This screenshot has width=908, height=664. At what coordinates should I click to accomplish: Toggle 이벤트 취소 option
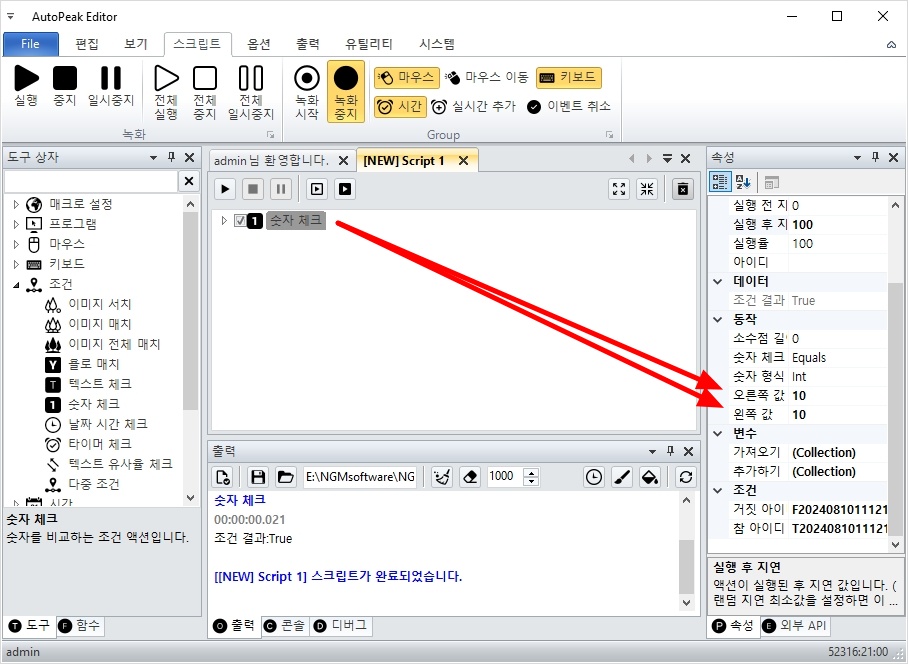pyautogui.click(x=569, y=107)
